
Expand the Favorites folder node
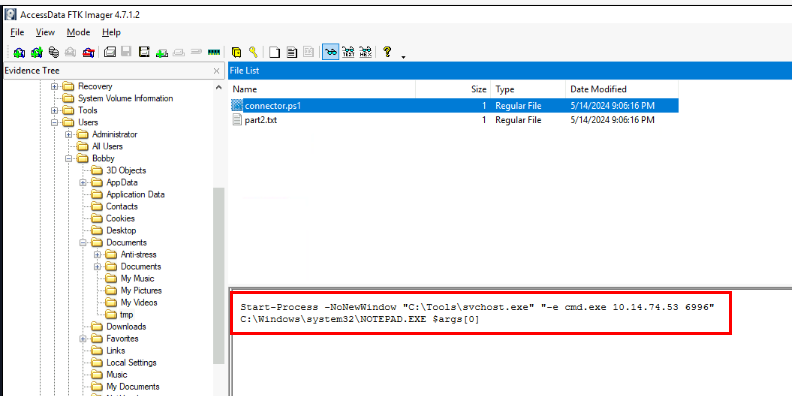click(x=83, y=338)
